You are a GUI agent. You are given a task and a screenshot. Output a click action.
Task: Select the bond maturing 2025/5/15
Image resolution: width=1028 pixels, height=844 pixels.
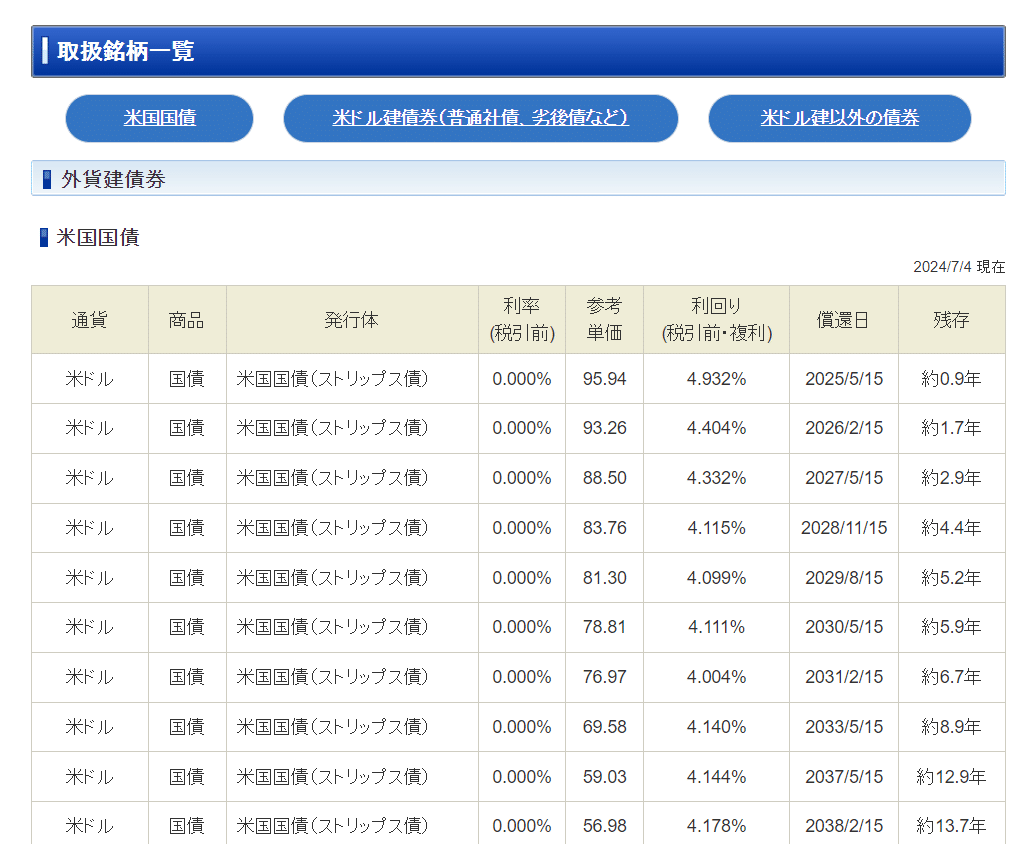click(843, 378)
